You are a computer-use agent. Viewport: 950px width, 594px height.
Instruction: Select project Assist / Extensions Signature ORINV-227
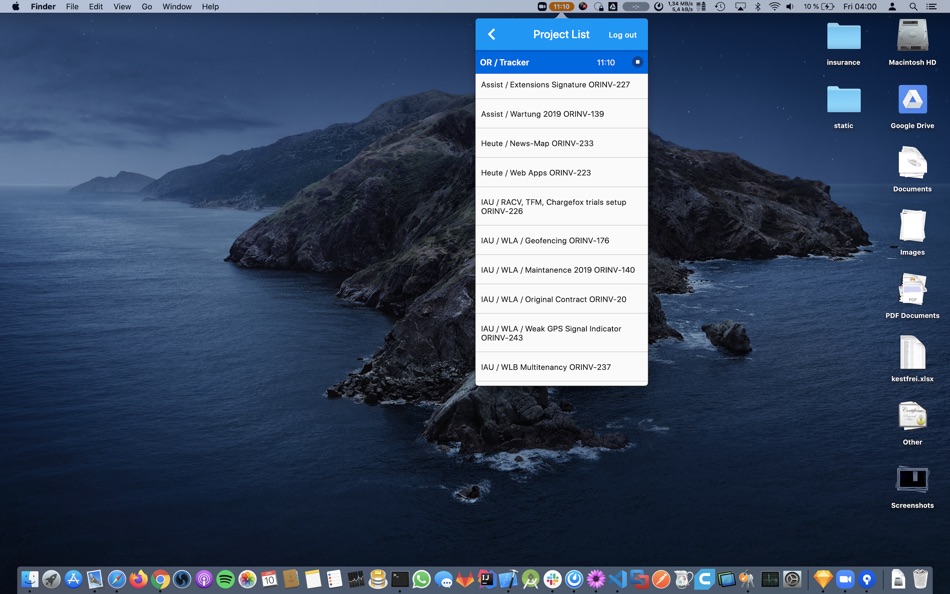pyautogui.click(x=562, y=85)
